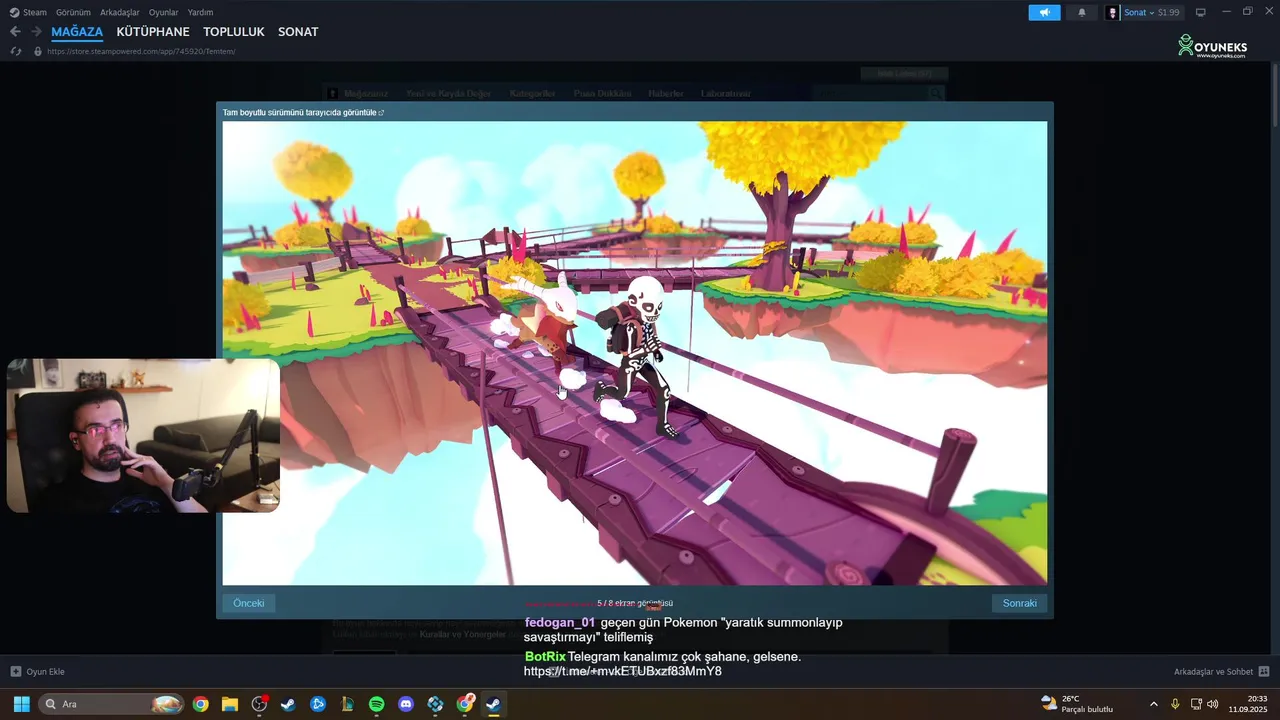The width and height of the screenshot is (1280, 720).
Task: Open the Yardım menu
Action: click(x=200, y=12)
